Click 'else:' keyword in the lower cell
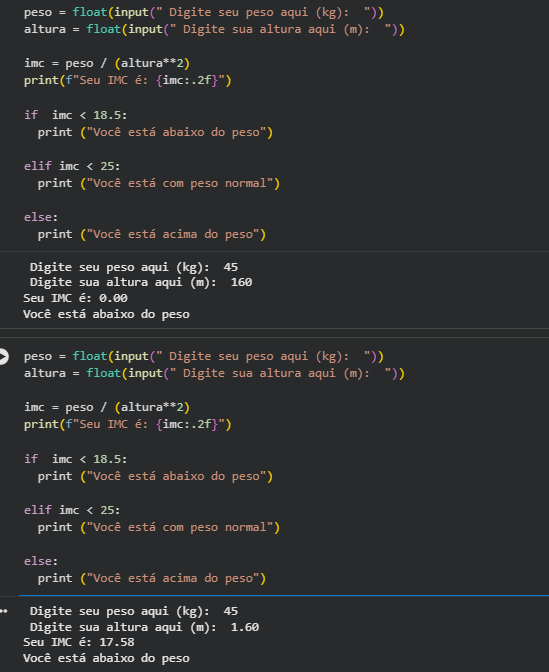This screenshot has height=672, width=549. (x=41, y=561)
